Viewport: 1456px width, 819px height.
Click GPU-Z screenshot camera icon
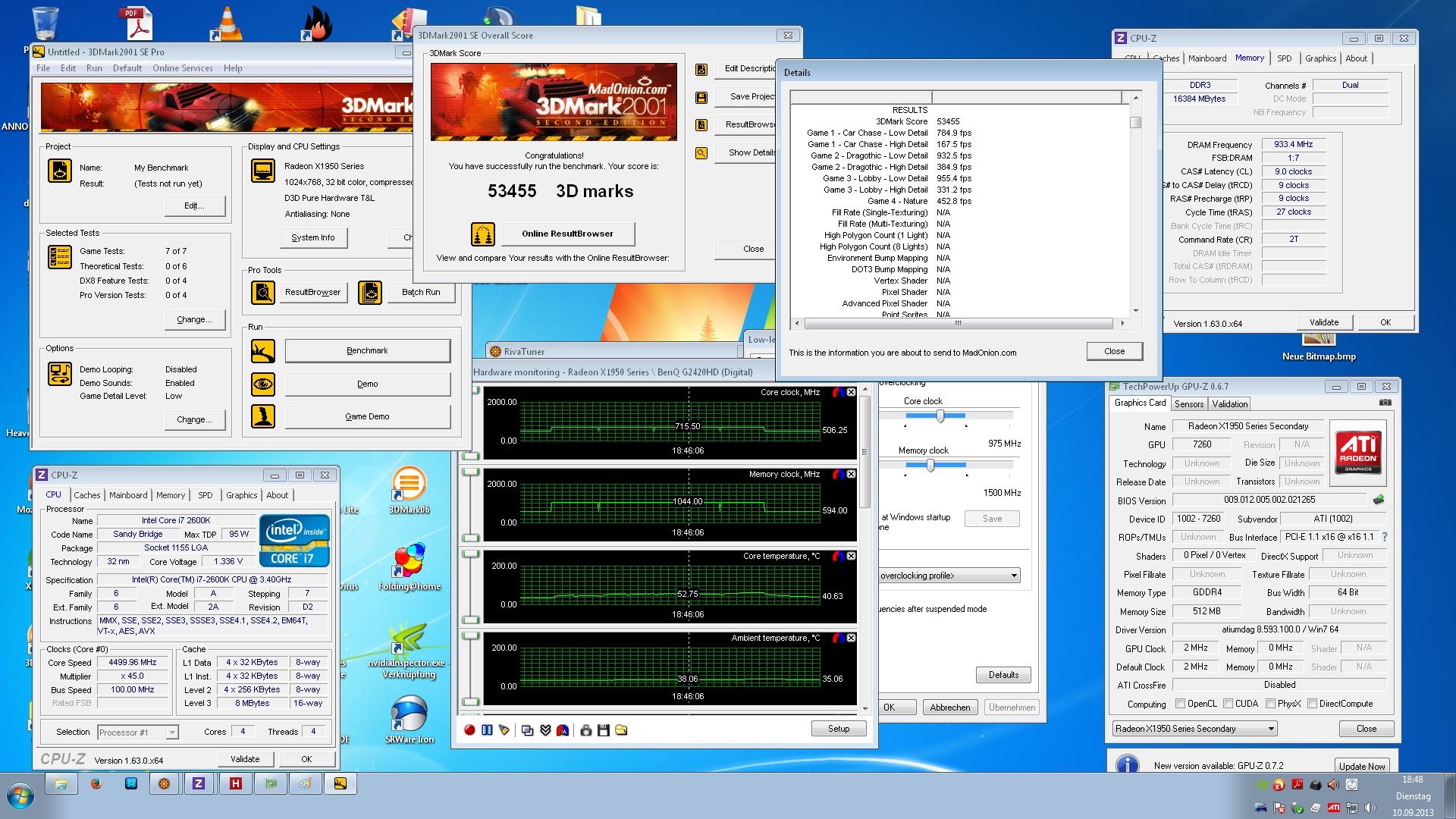[1385, 403]
